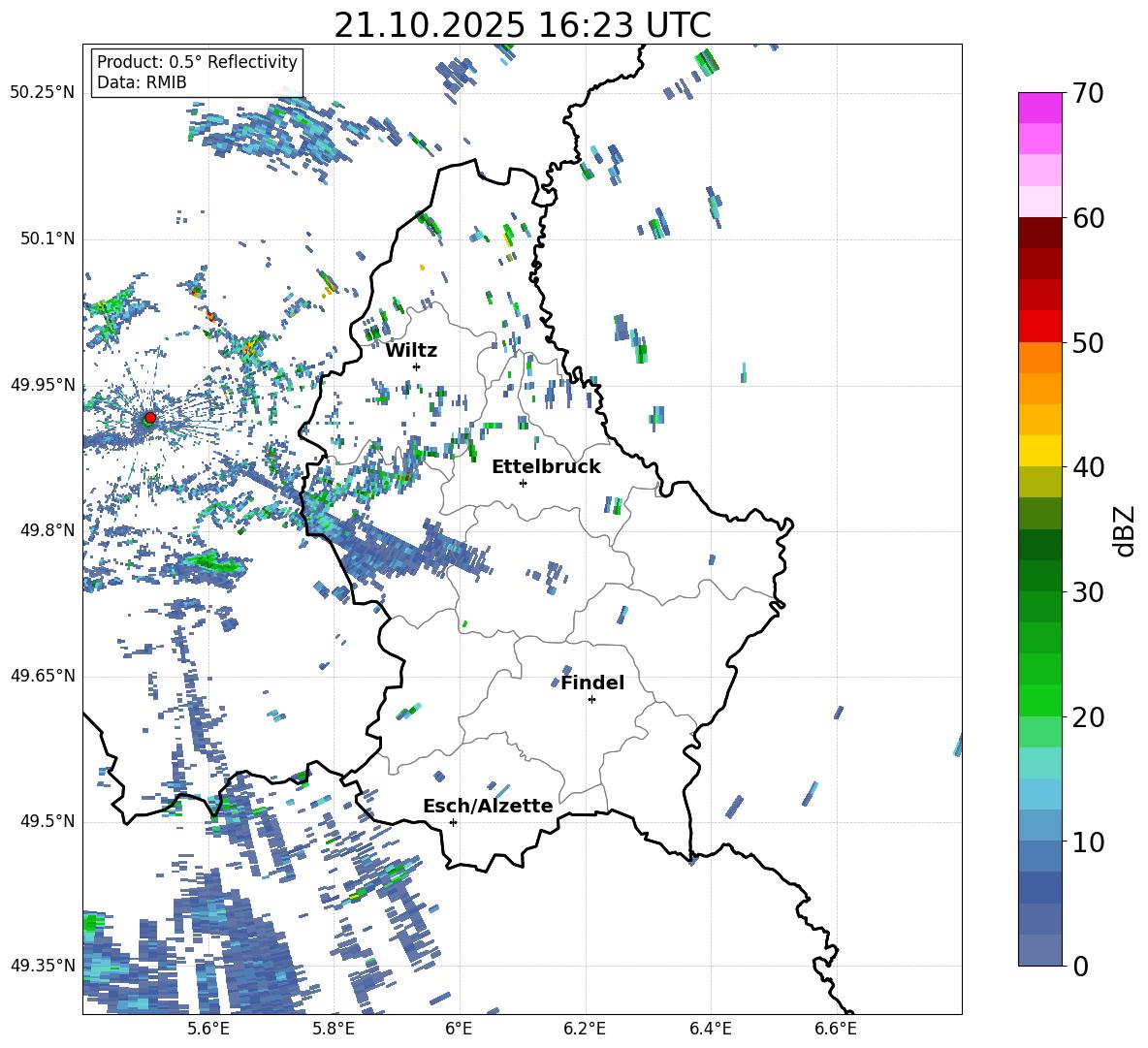Click the Esch/Alzette station cross marker
1148x1048 pixels.
453,822
